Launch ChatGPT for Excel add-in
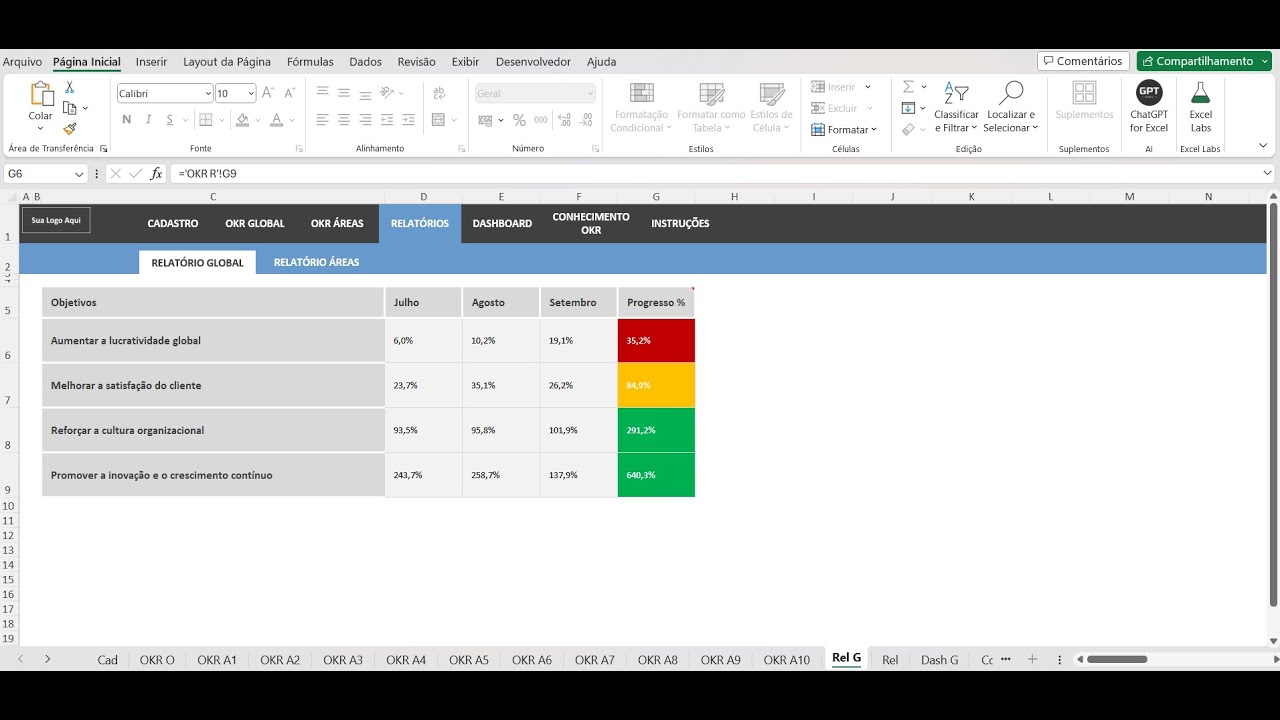Screen dimensions: 1280x720 click(x=1149, y=107)
